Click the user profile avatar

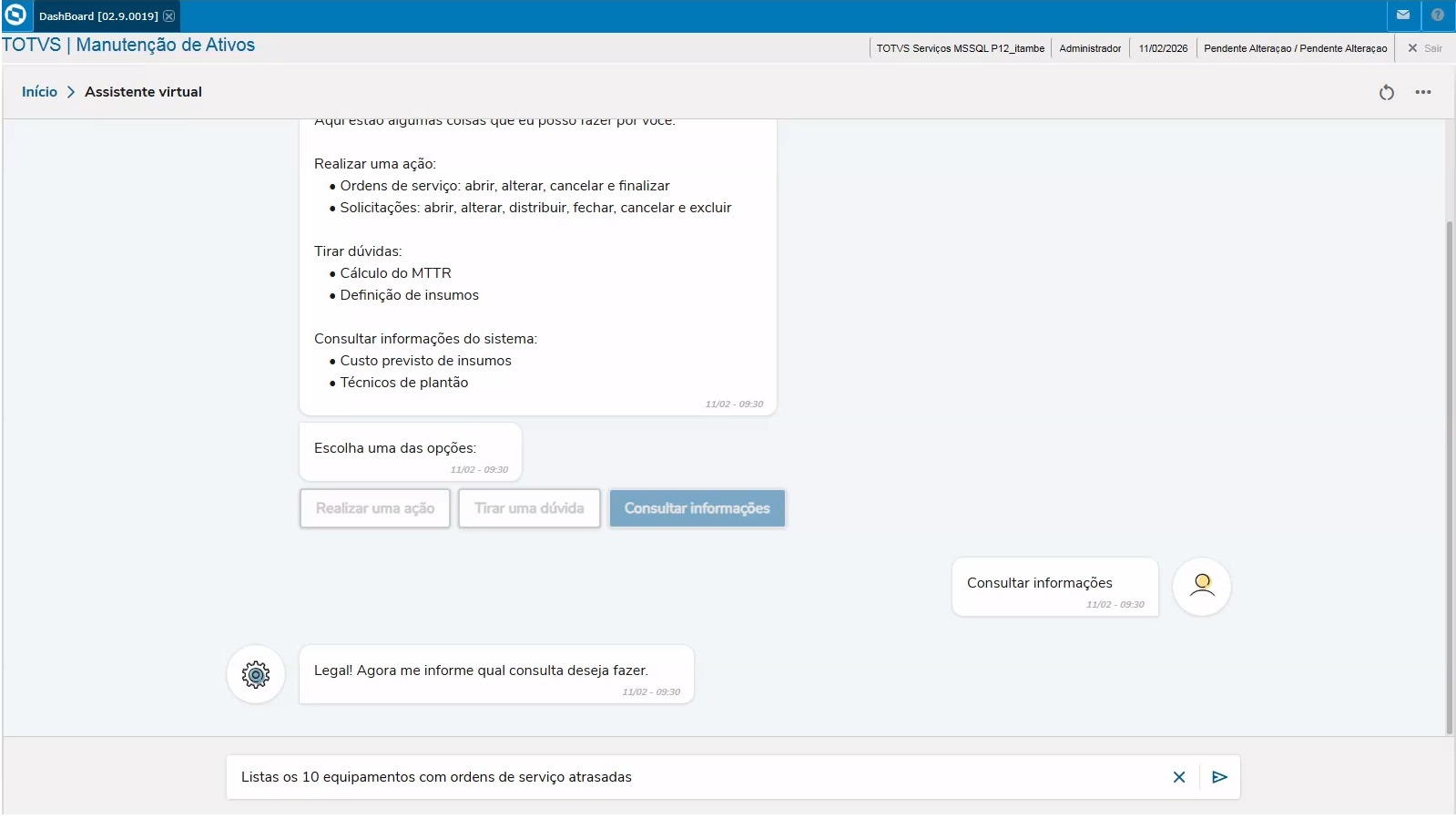(x=1202, y=587)
